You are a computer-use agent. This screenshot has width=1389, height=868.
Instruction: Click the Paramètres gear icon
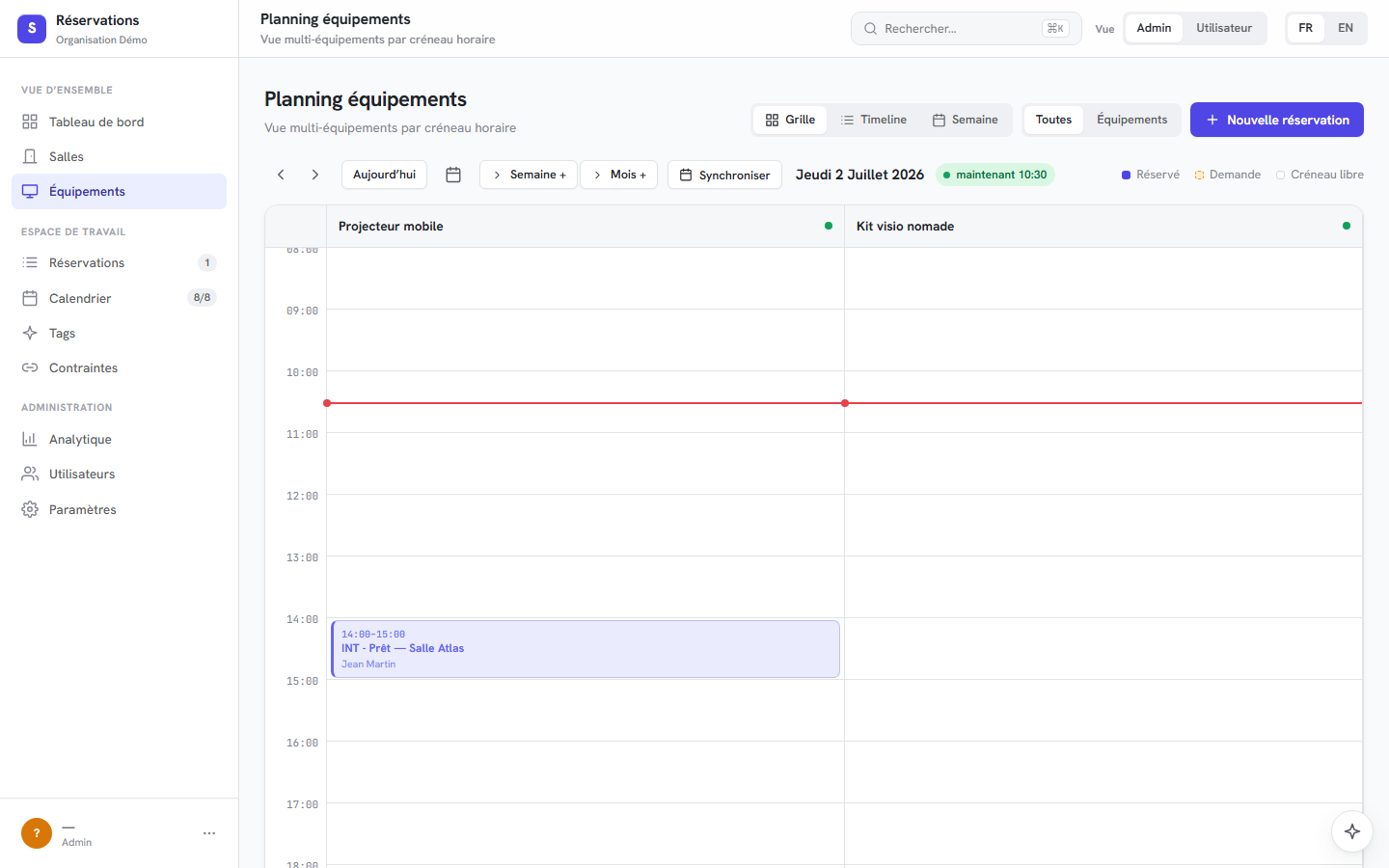point(30,509)
